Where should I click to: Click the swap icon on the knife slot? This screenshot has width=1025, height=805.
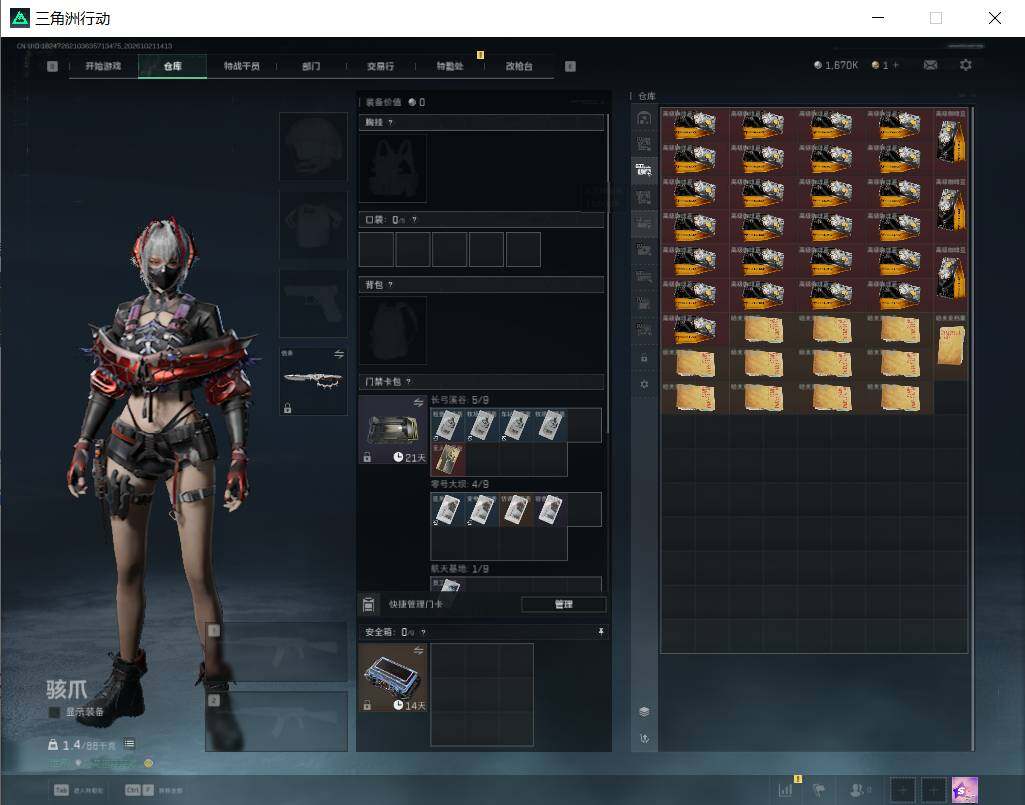coord(339,354)
